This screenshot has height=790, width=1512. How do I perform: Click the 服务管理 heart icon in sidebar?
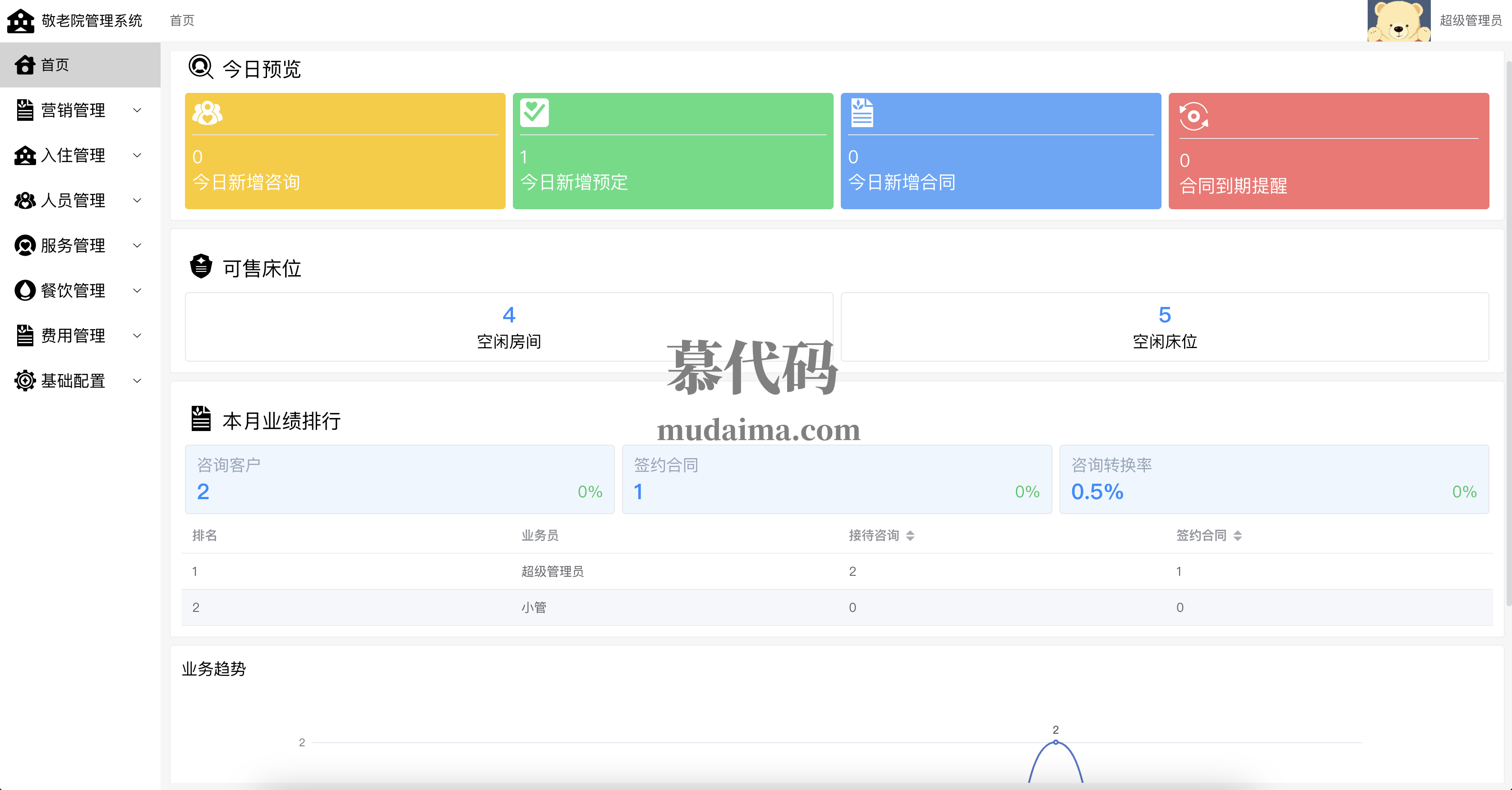point(25,245)
